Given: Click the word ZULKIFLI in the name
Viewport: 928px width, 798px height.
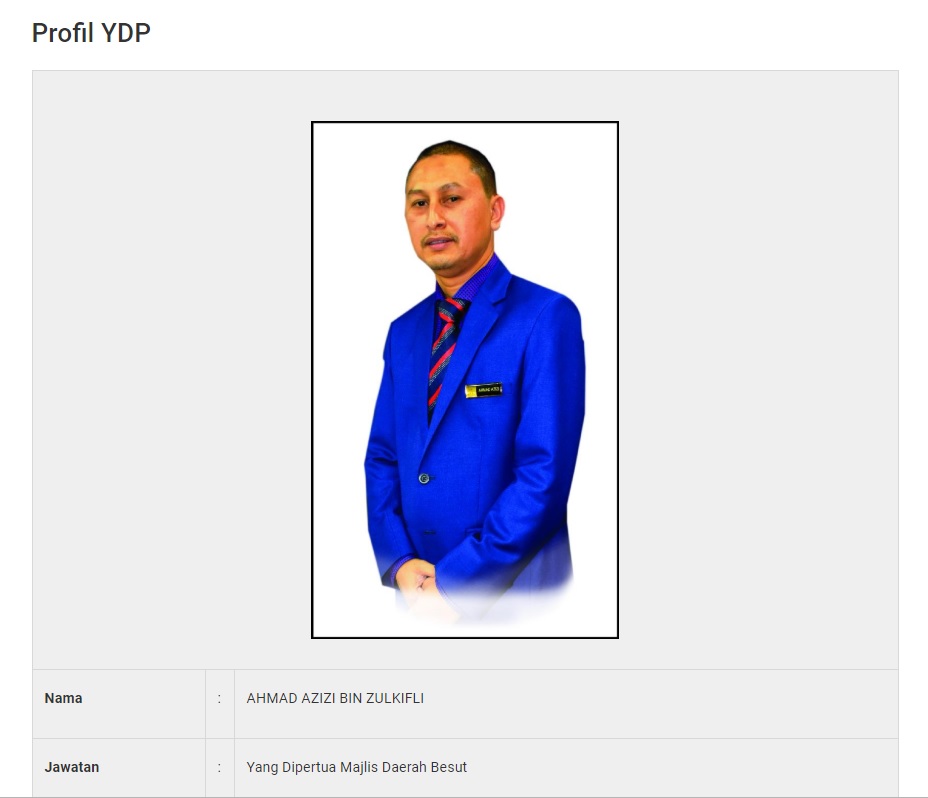Looking at the screenshot, I should tap(395, 698).
